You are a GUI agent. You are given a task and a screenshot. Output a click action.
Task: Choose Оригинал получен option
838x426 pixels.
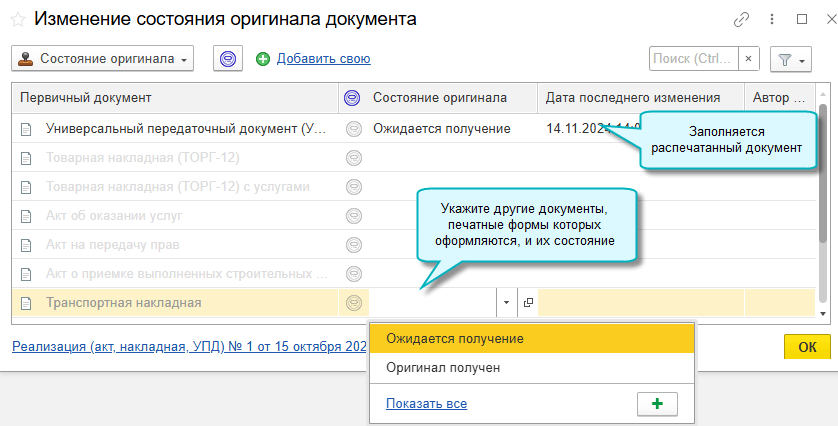coord(443,368)
